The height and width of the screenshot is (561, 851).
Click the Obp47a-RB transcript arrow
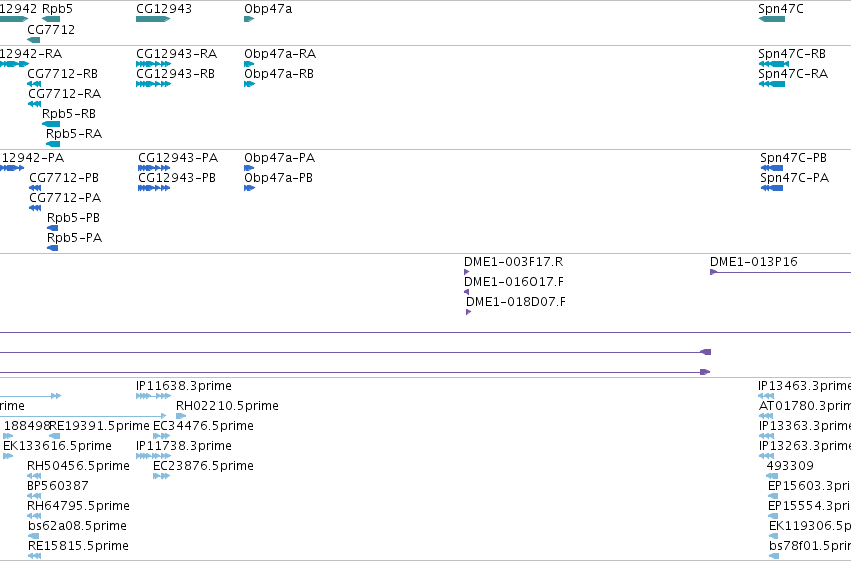coord(250,84)
